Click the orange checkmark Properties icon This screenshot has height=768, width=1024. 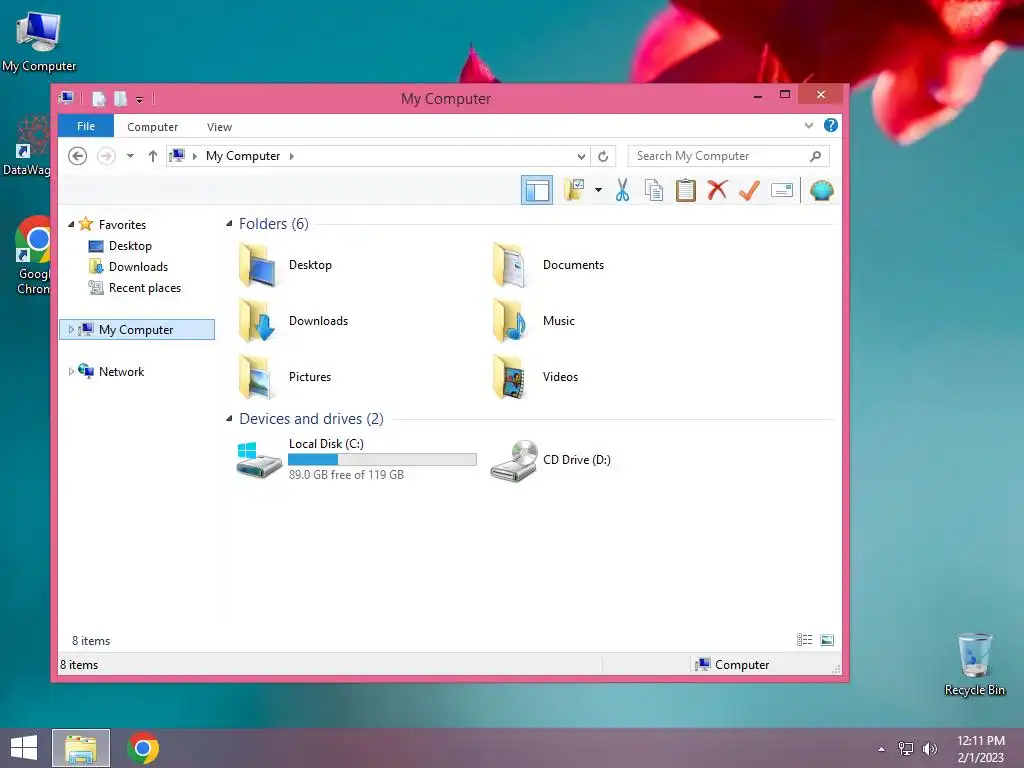click(749, 191)
